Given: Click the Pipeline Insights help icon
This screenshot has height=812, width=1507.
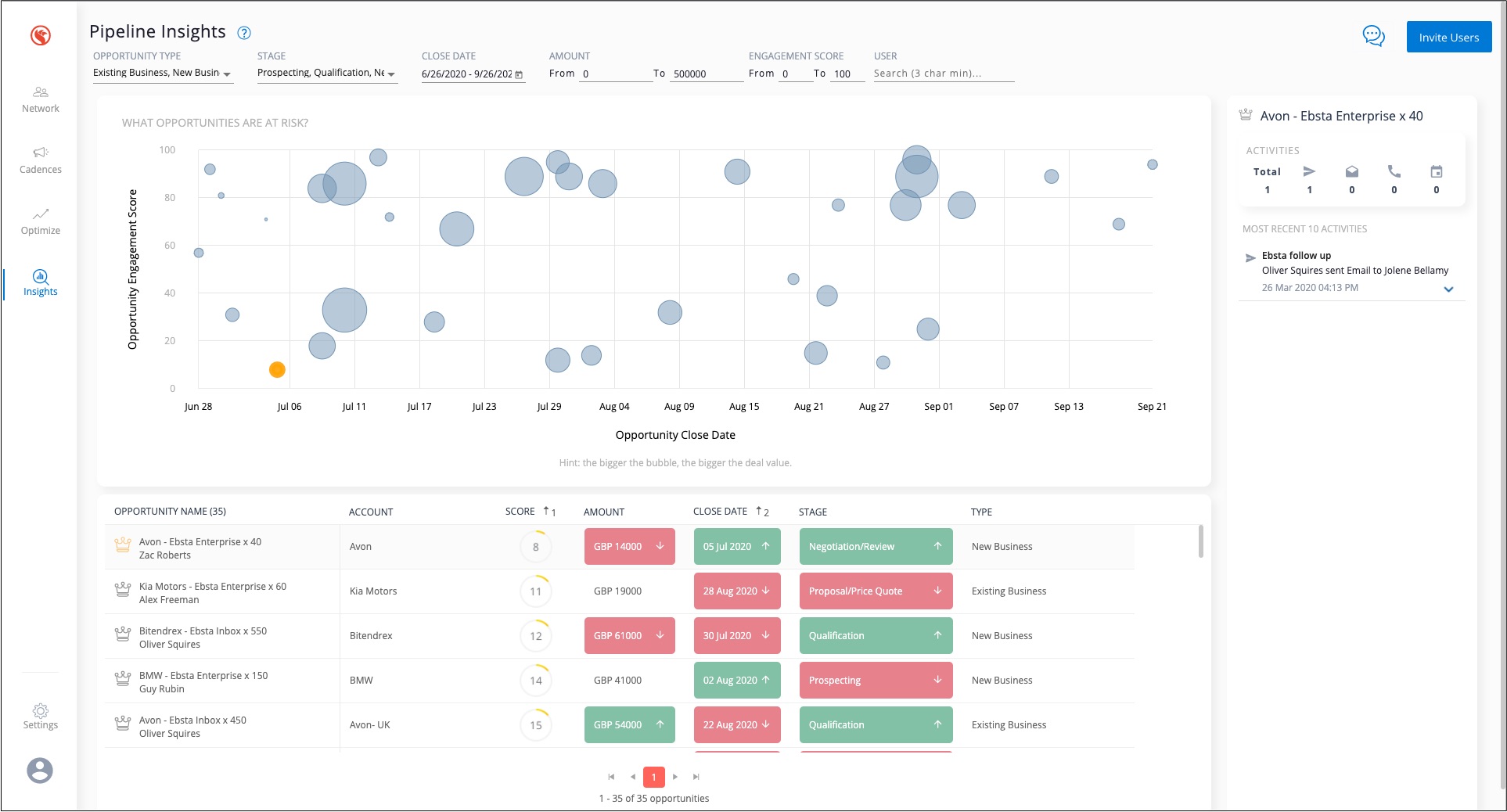Looking at the screenshot, I should tap(244, 33).
